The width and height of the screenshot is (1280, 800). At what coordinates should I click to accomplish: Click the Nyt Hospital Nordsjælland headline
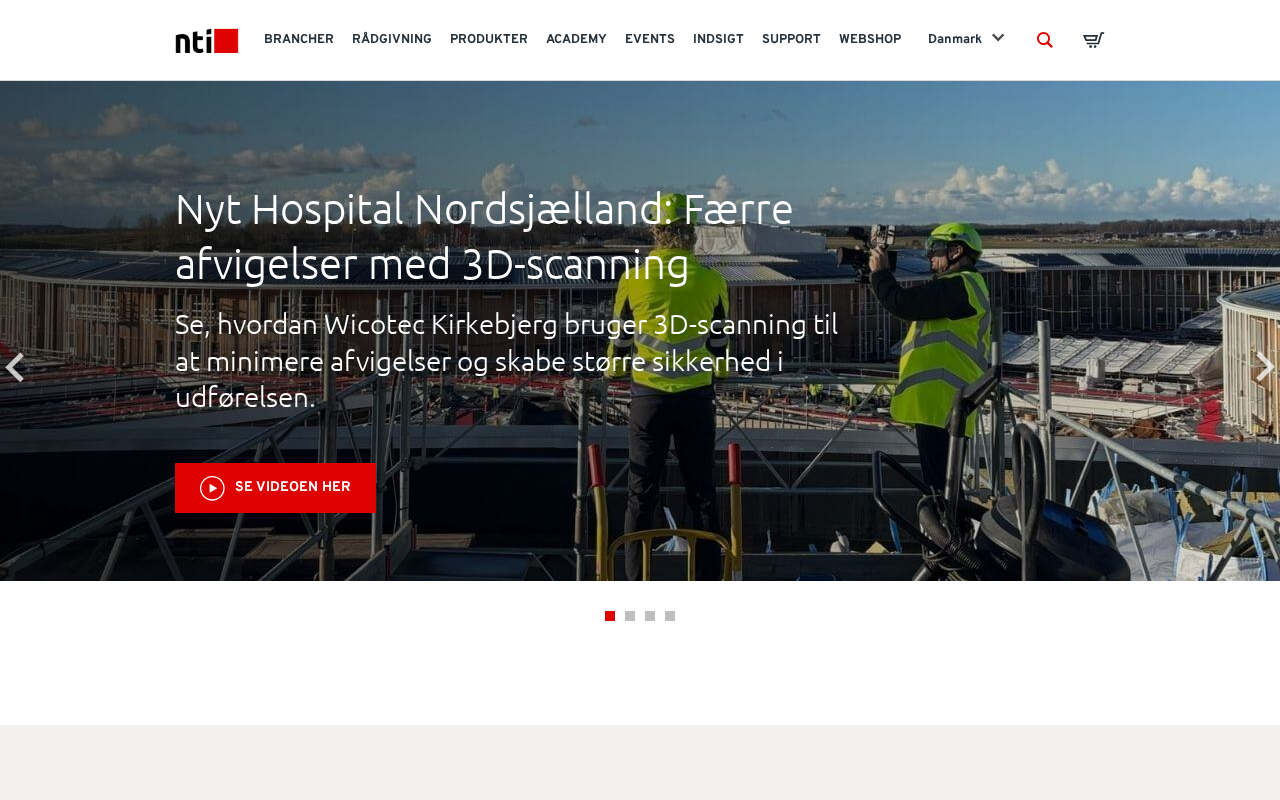(484, 237)
